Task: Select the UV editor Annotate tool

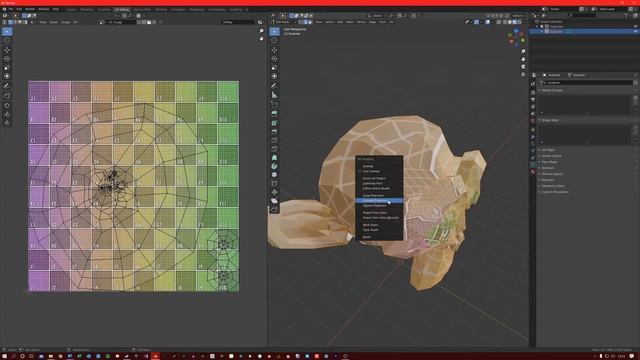Action: tap(7, 86)
